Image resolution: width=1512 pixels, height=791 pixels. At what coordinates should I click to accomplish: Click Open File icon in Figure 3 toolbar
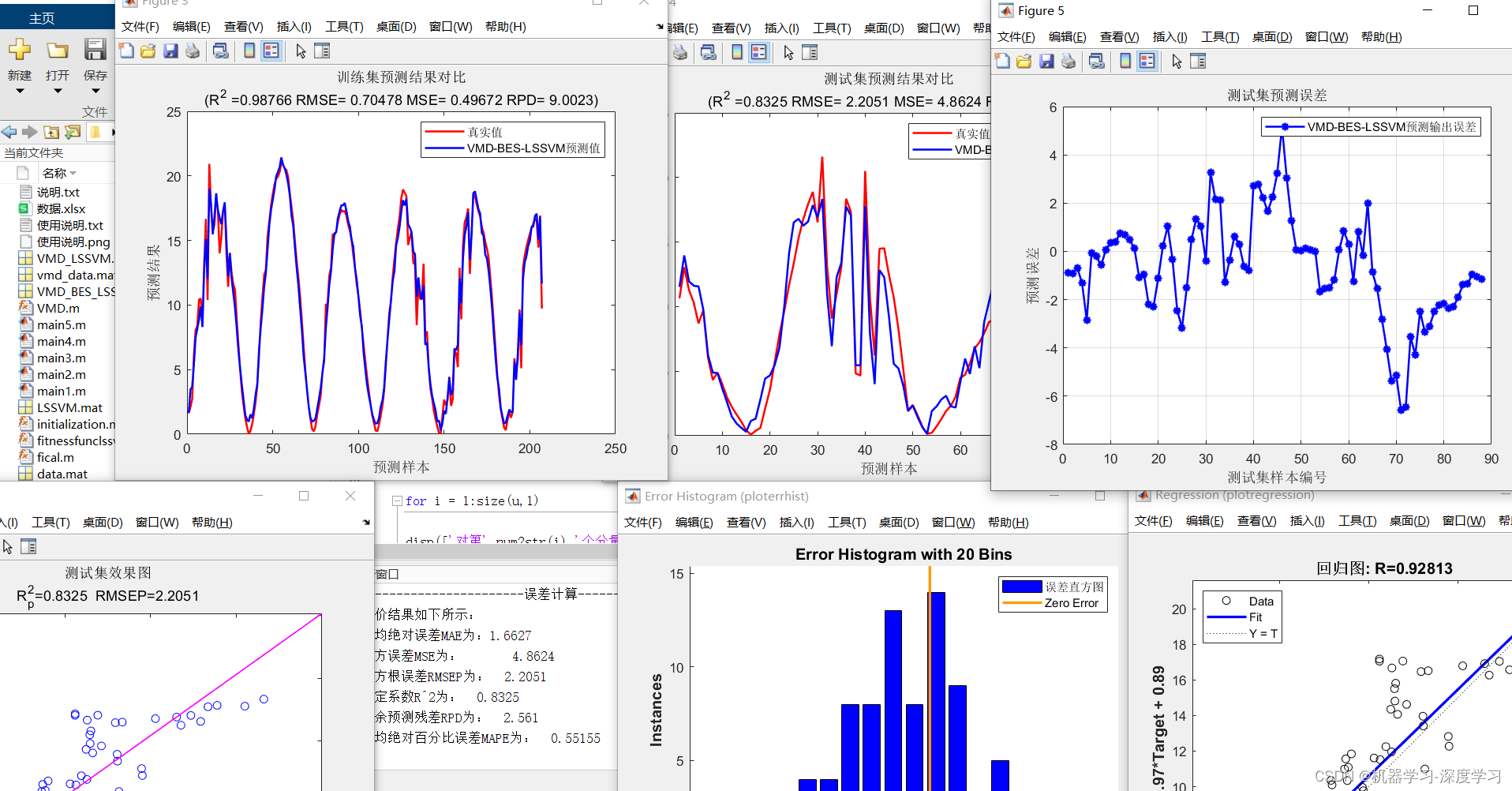tap(148, 51)
